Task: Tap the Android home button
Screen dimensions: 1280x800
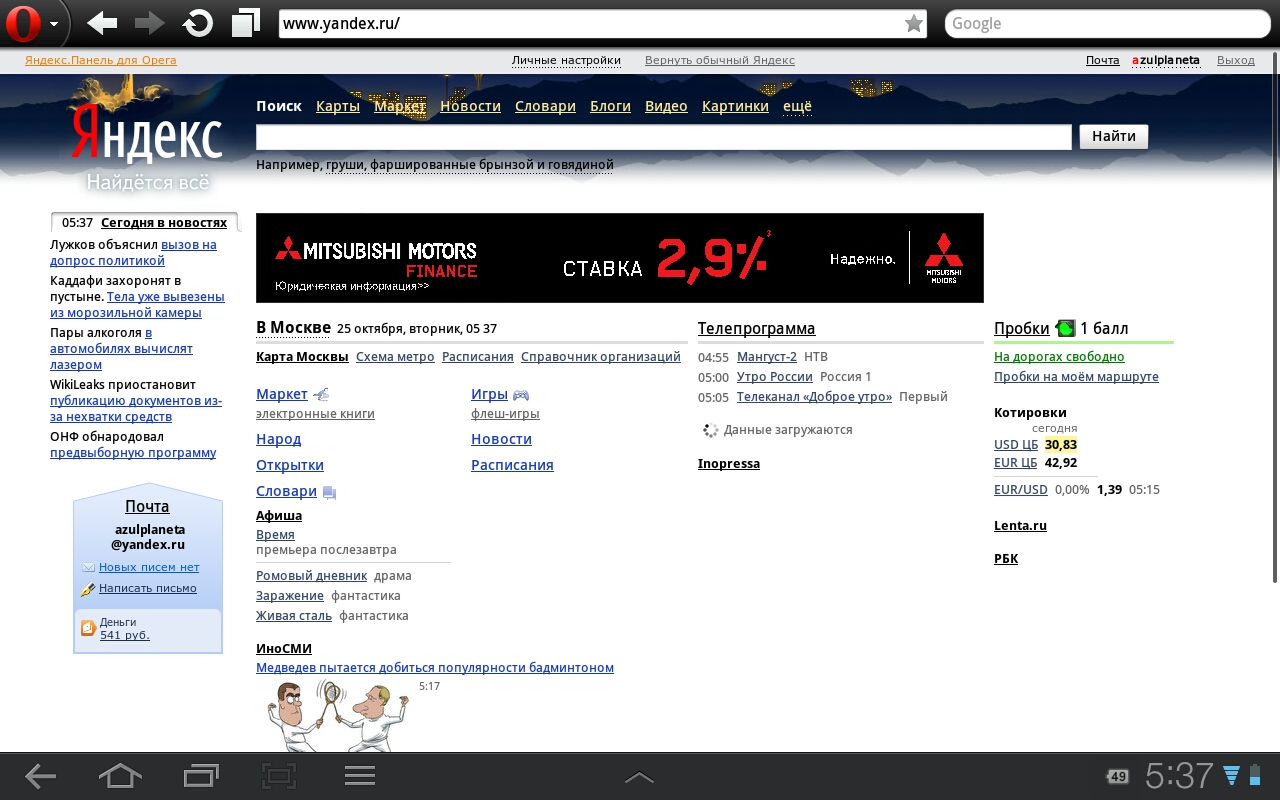Action: click(x=120, y=776)
